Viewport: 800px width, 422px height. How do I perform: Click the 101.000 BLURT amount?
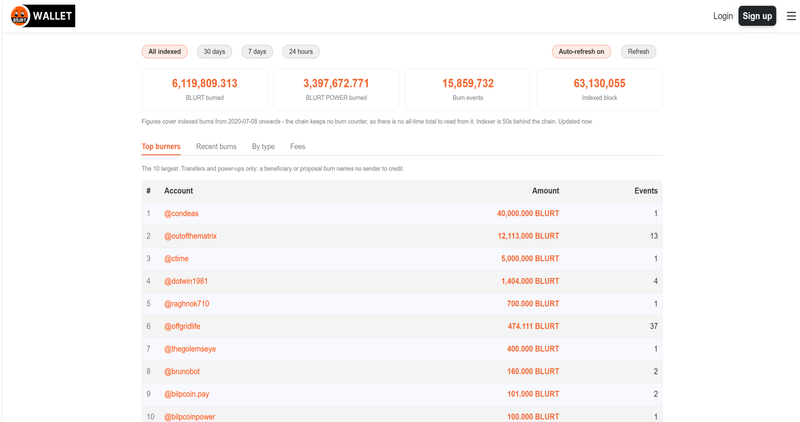click(533, 394)
